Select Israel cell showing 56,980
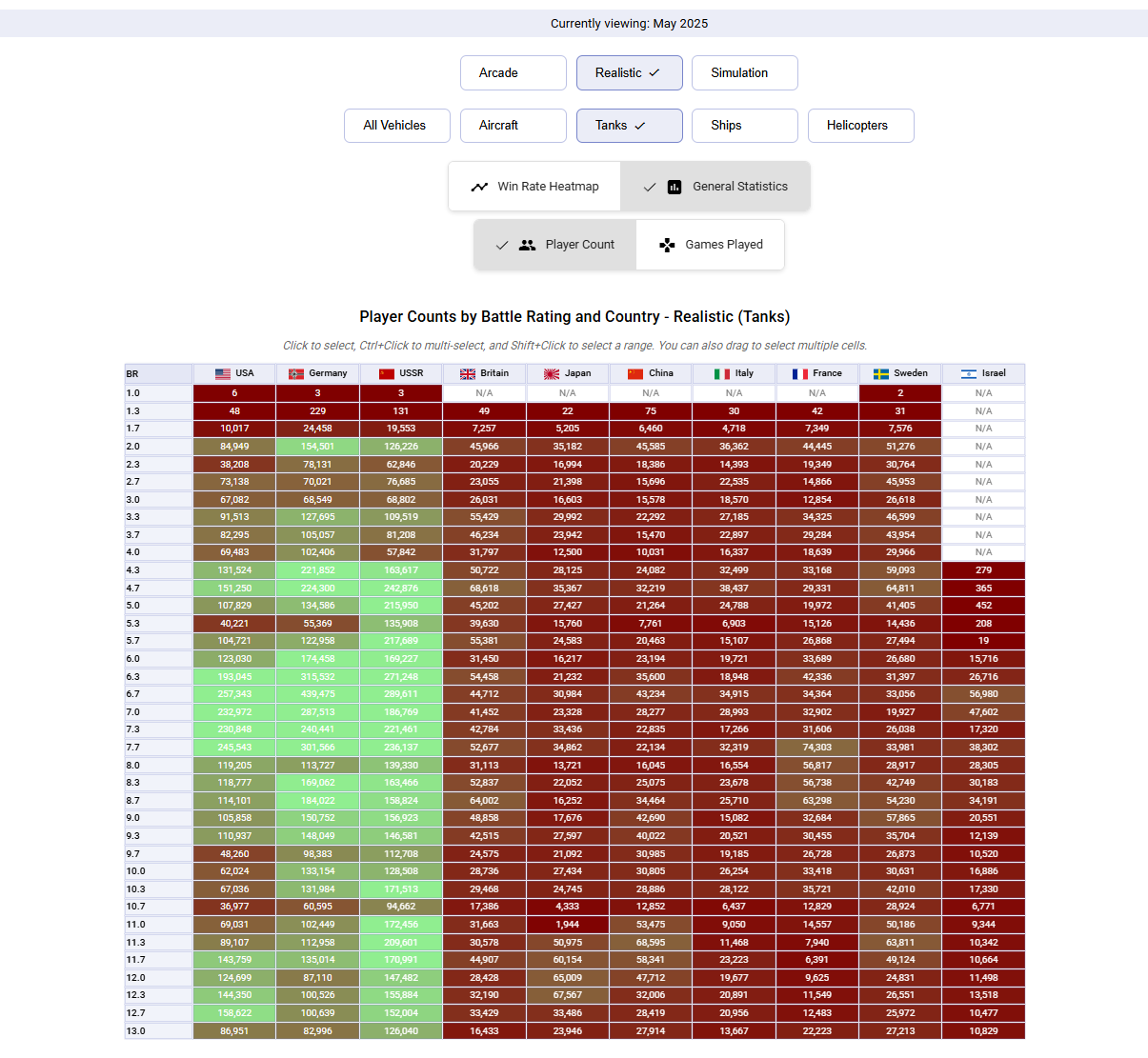Screen dimensions: 1148x1058 point(983,694)
